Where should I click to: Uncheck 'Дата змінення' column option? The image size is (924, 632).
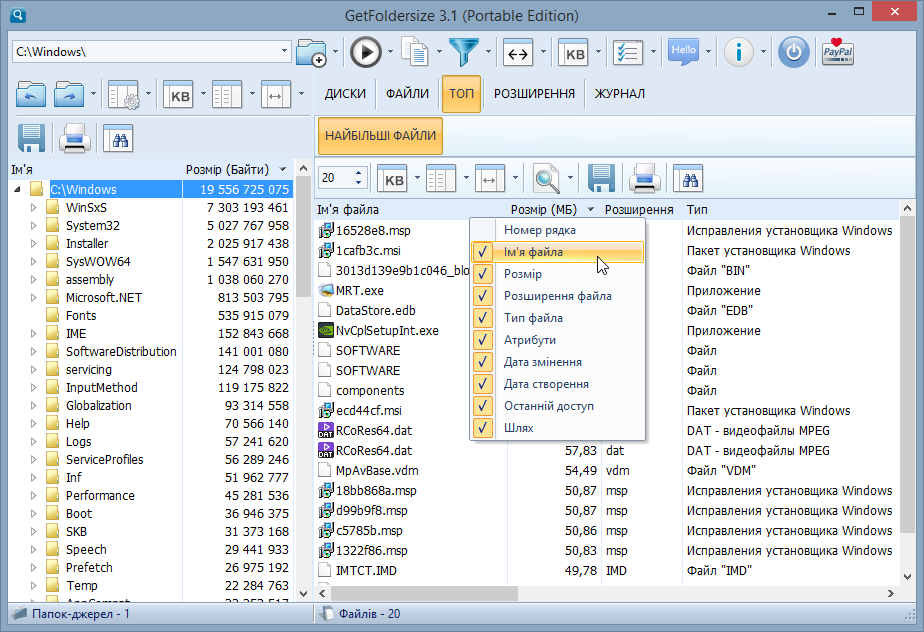point(557,362)
